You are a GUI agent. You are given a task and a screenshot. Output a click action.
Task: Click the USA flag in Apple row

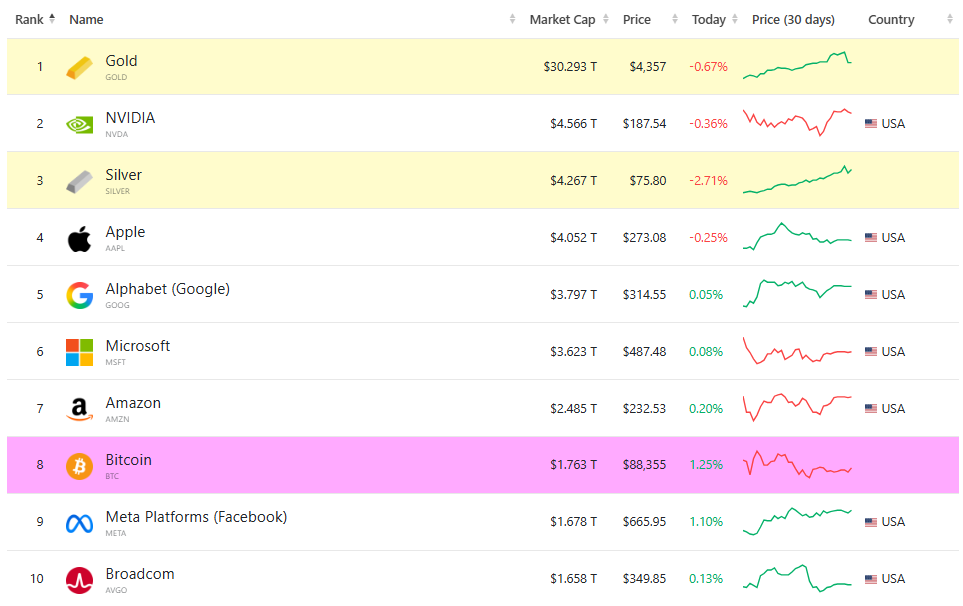(x=871, y=238)
